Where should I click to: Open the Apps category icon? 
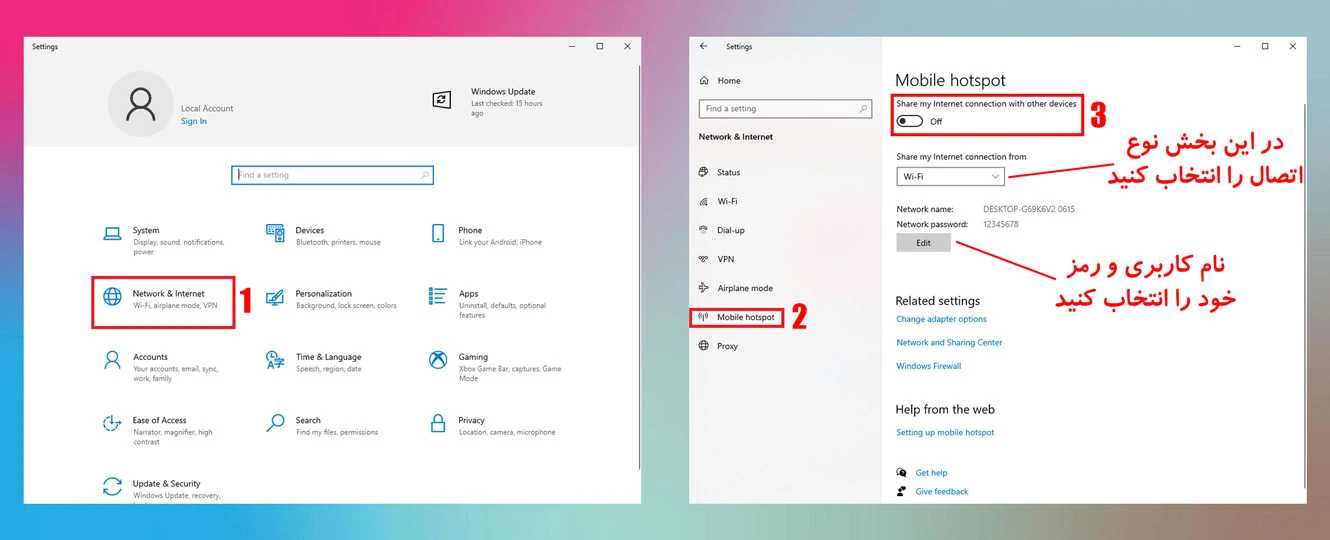coord(438,296)
